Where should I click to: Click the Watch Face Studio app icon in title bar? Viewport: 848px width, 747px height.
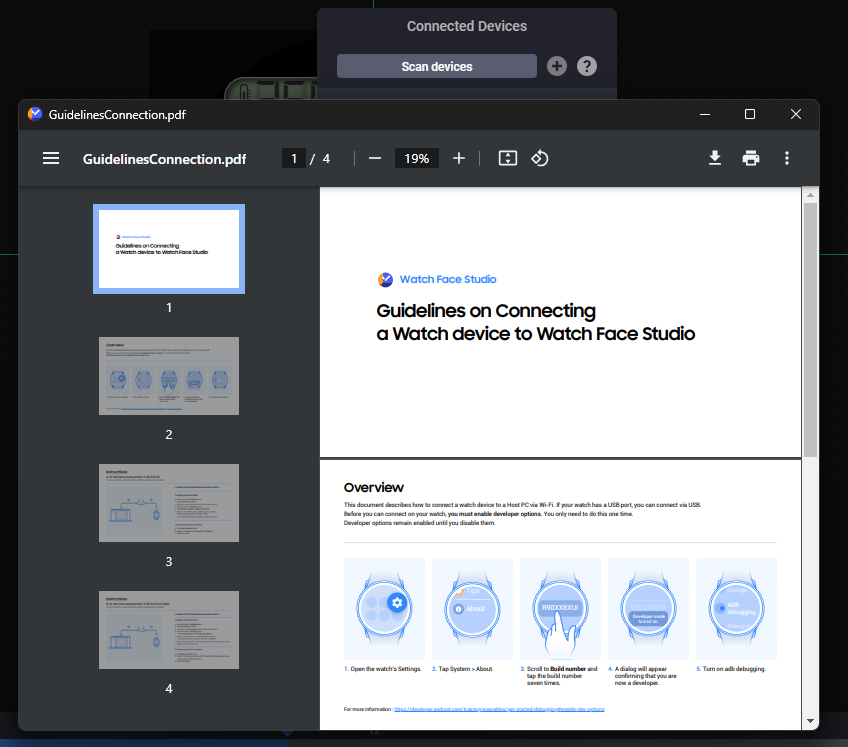(x=35, y=114)
